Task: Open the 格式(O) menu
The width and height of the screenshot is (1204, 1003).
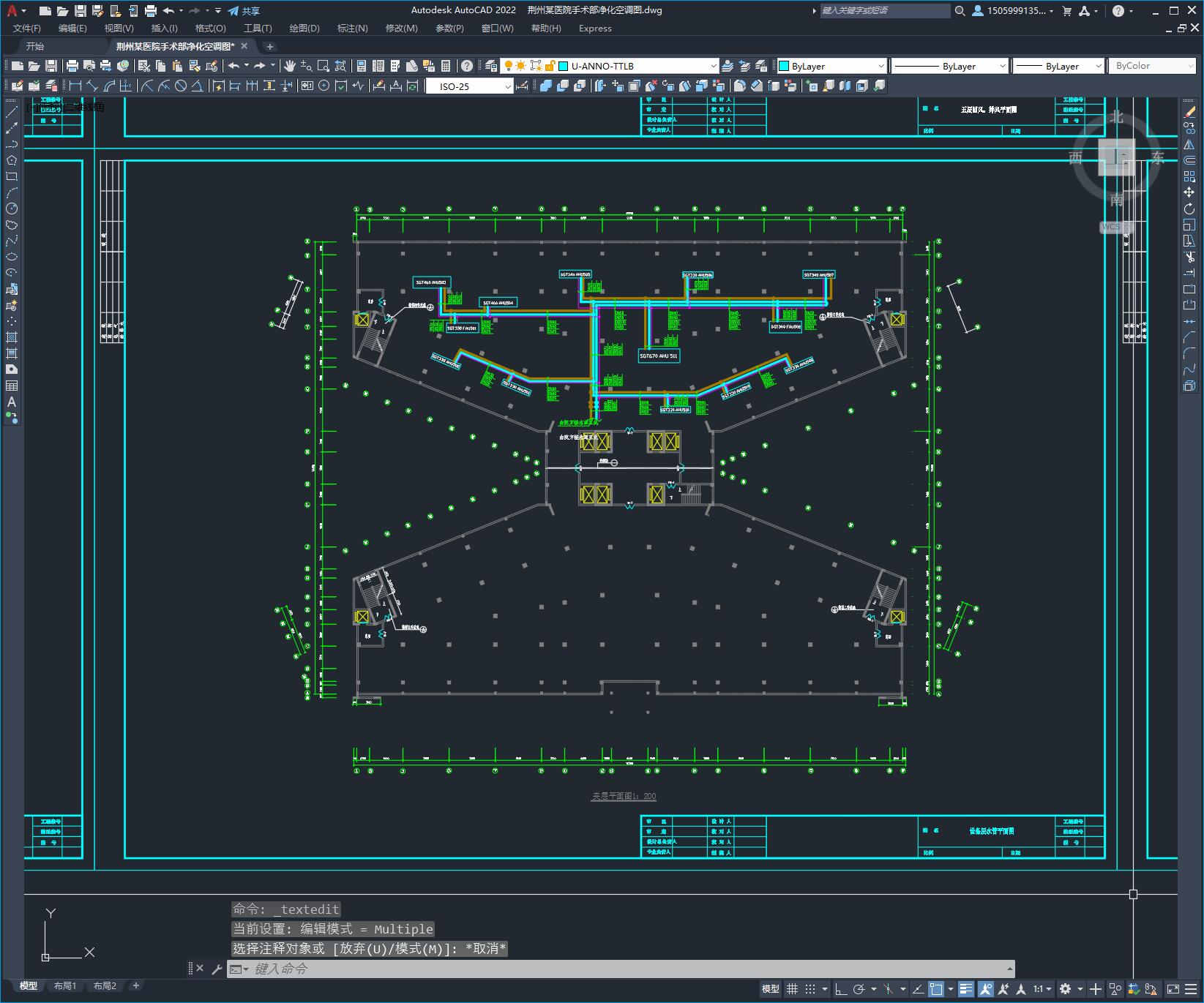Action: [x=211, y=29]
